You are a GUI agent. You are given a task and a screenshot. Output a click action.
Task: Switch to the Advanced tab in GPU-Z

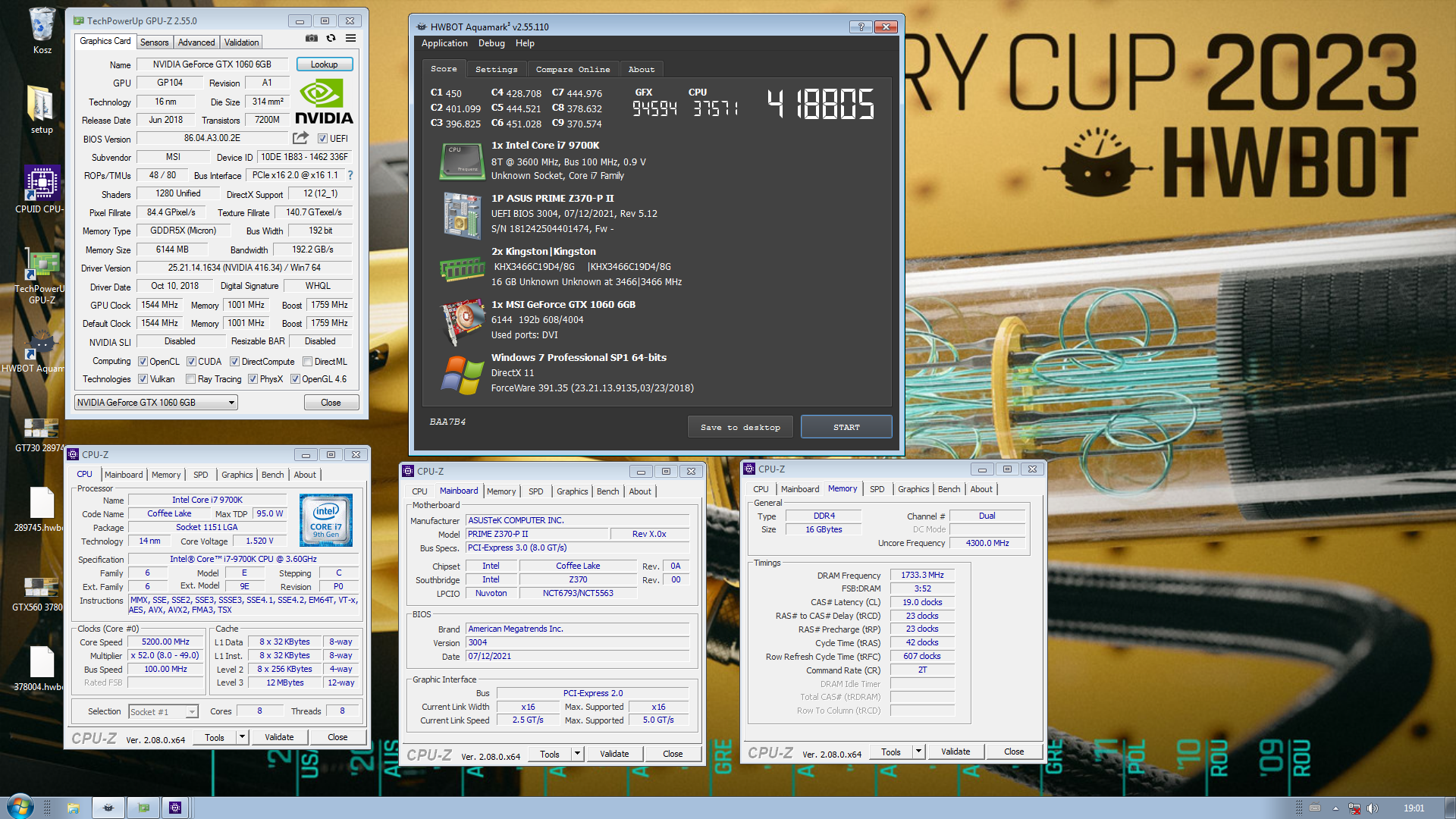tap(196, 42)
